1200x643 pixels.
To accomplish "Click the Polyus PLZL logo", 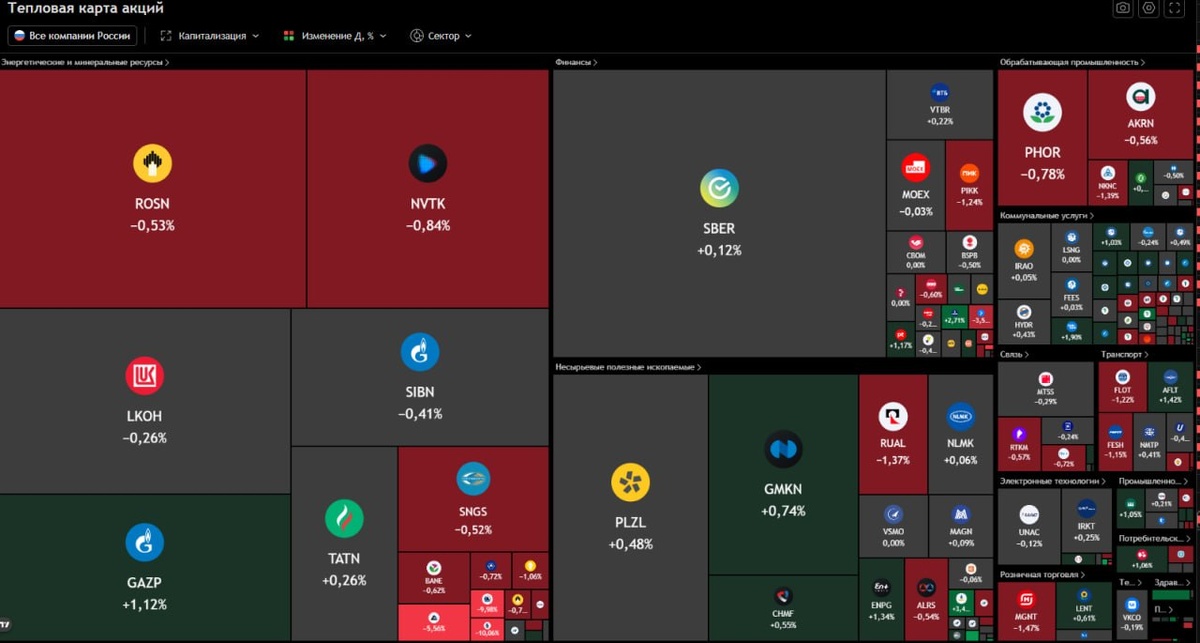I will (631, 483).
